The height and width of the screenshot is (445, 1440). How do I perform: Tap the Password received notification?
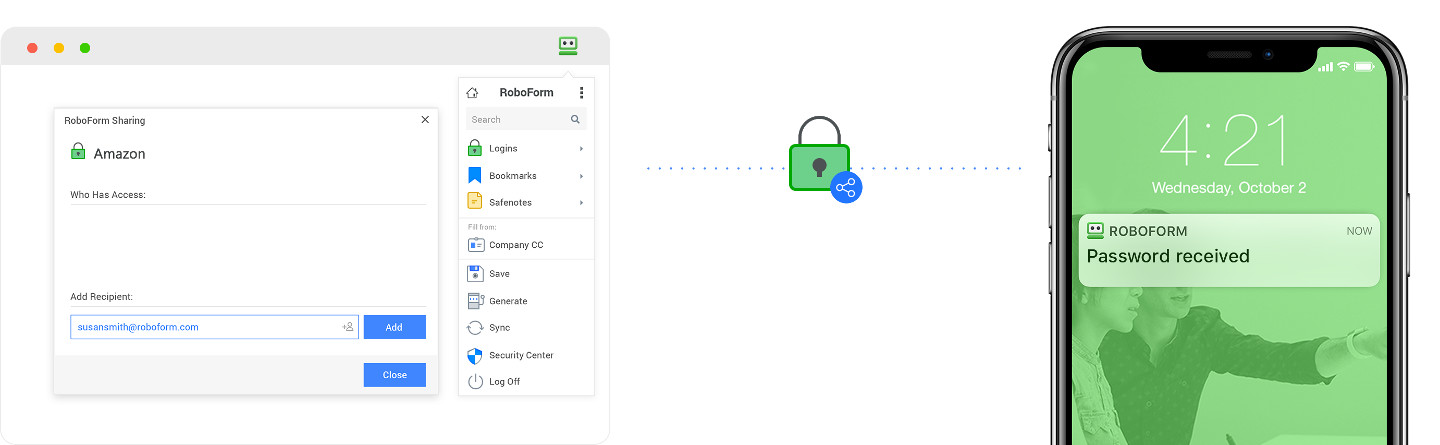click(1229, 250)
